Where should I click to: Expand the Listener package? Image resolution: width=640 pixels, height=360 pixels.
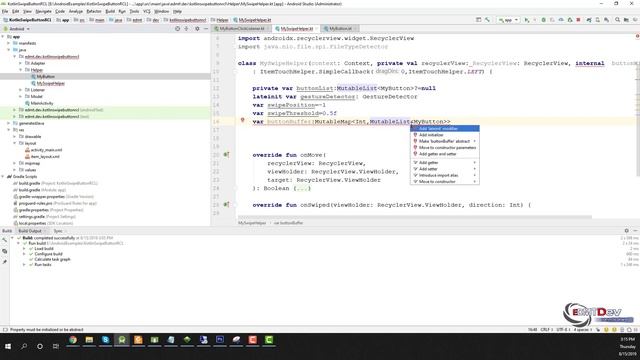coord(20,90)
